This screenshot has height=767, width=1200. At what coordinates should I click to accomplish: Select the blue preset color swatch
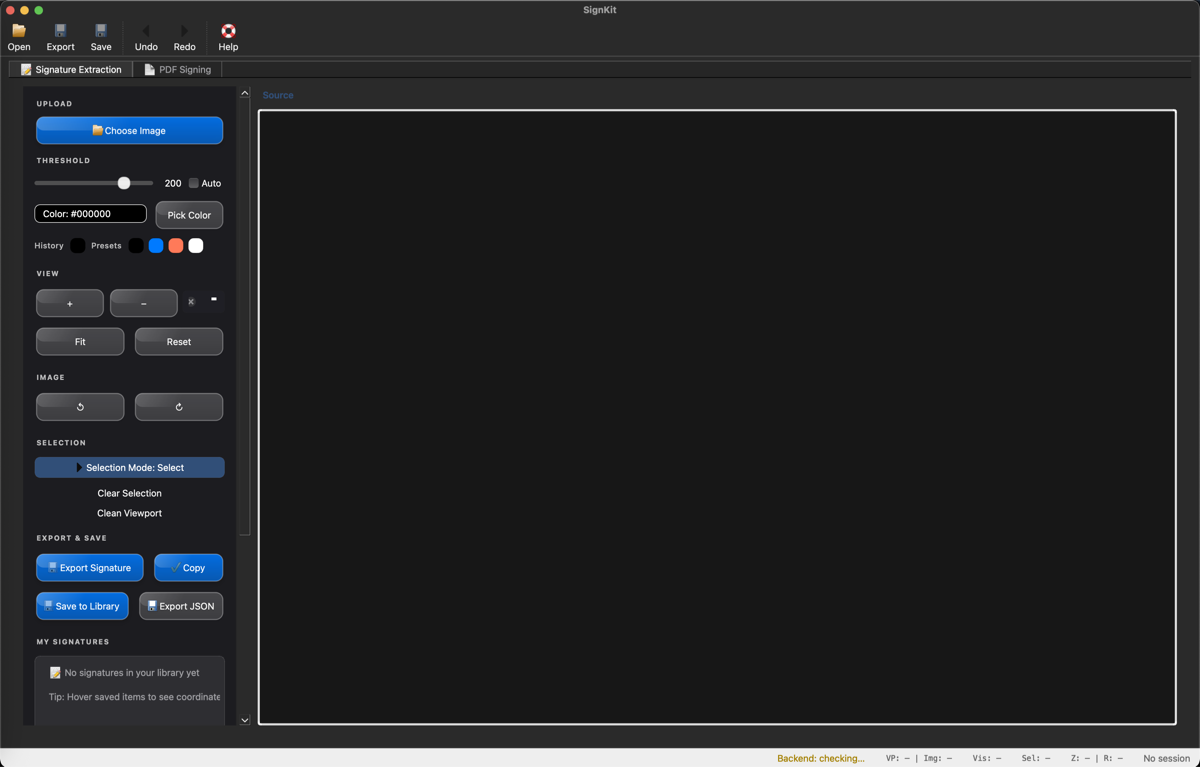(156, 246)
